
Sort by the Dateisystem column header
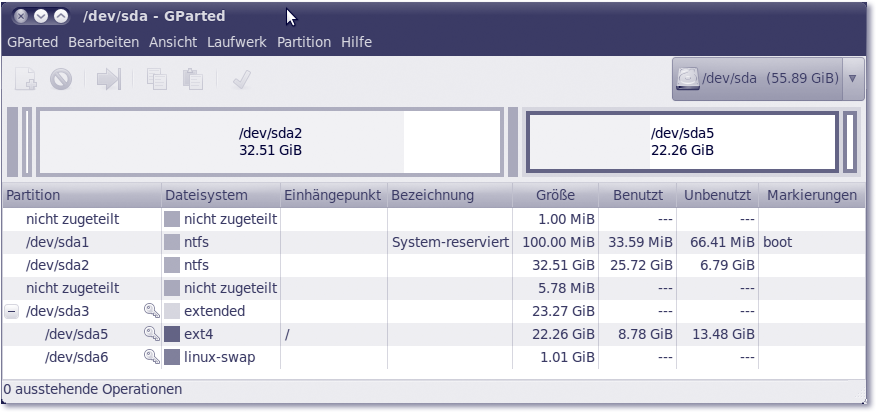(x=206, y=195)
